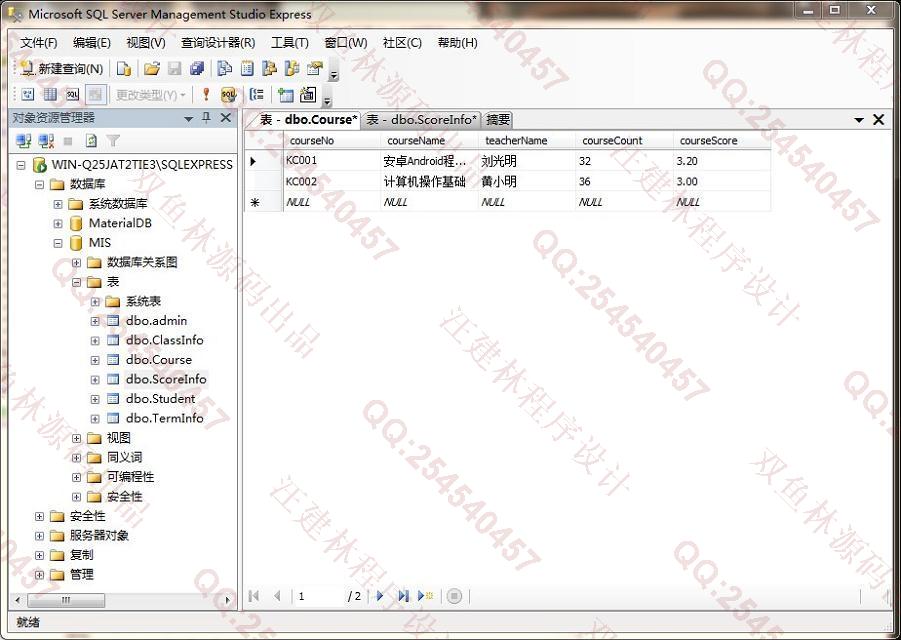Expand the 数据库关系图 folder

coord(76,263)
